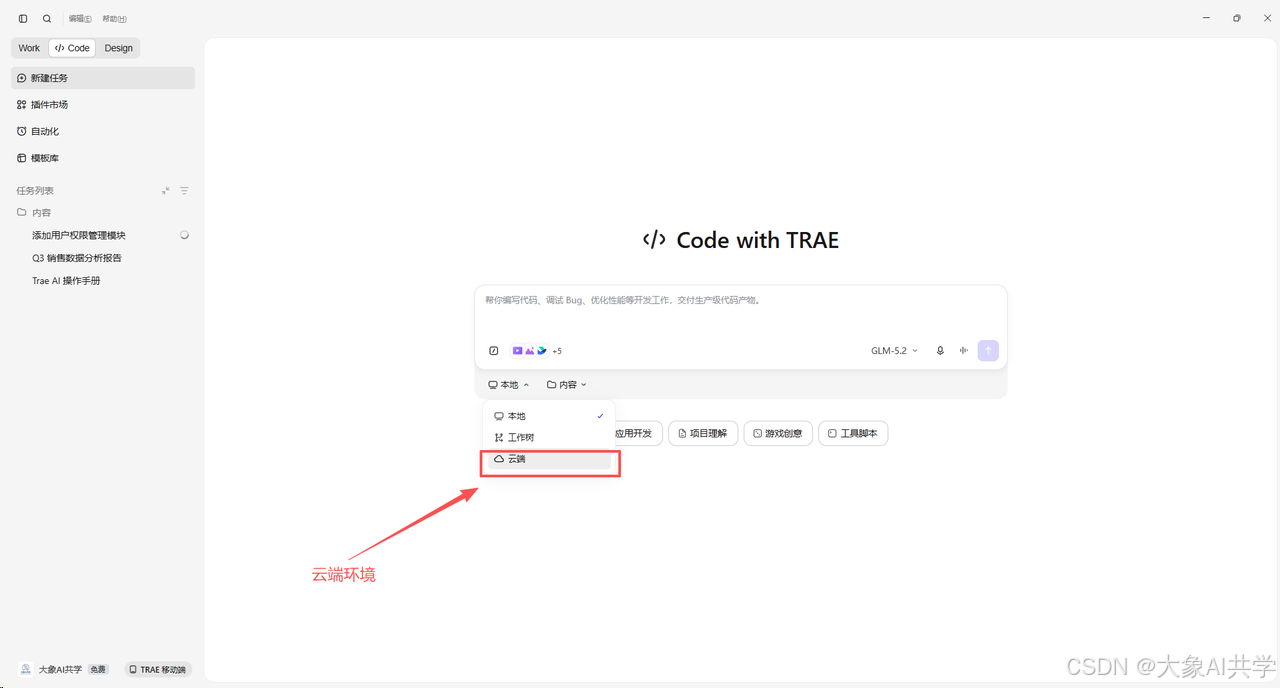
Task: Click the blue arrow tool icon
Action: point(541,351)
